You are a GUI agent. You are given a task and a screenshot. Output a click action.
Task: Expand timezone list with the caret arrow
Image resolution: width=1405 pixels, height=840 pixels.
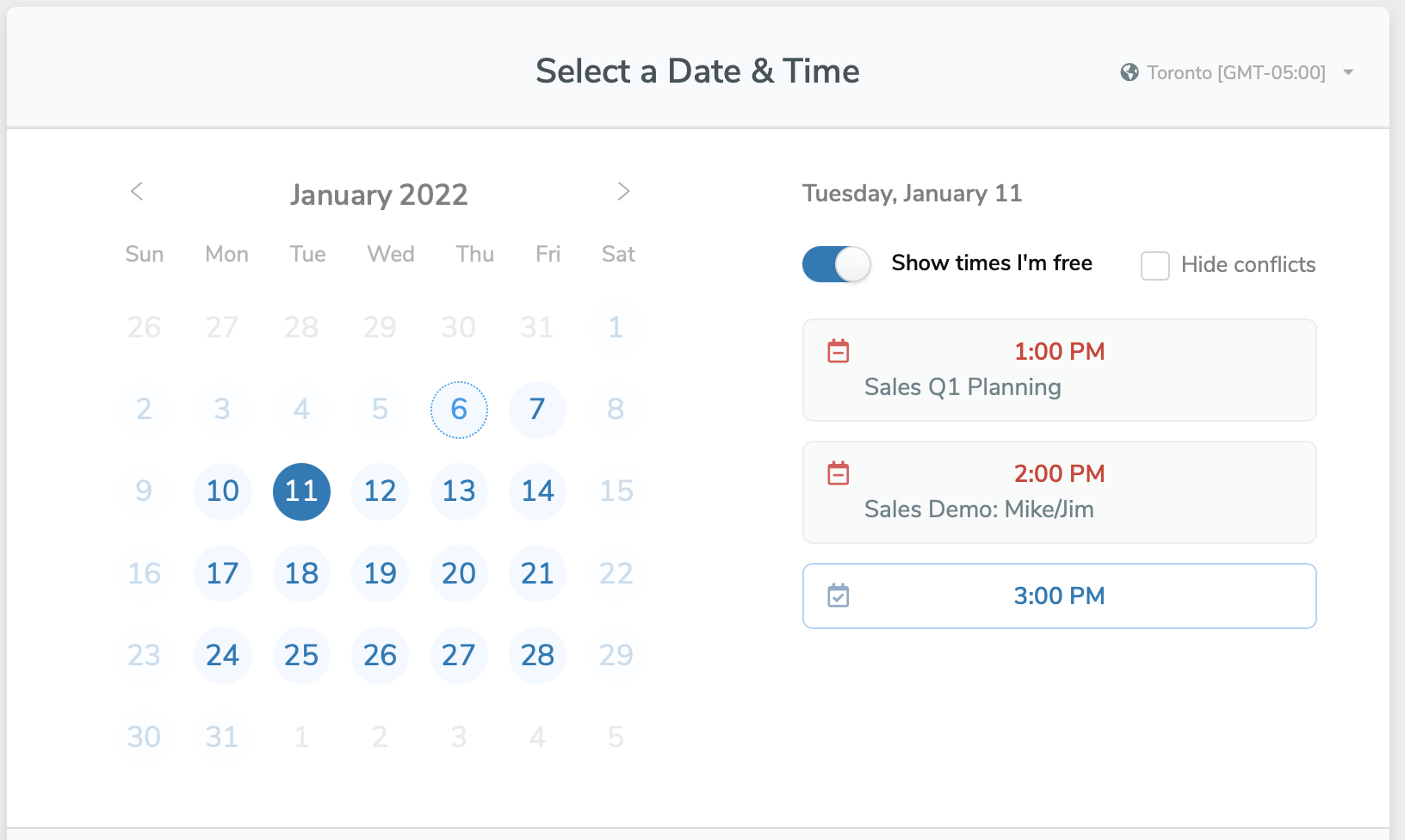[x=1348, y=72]
